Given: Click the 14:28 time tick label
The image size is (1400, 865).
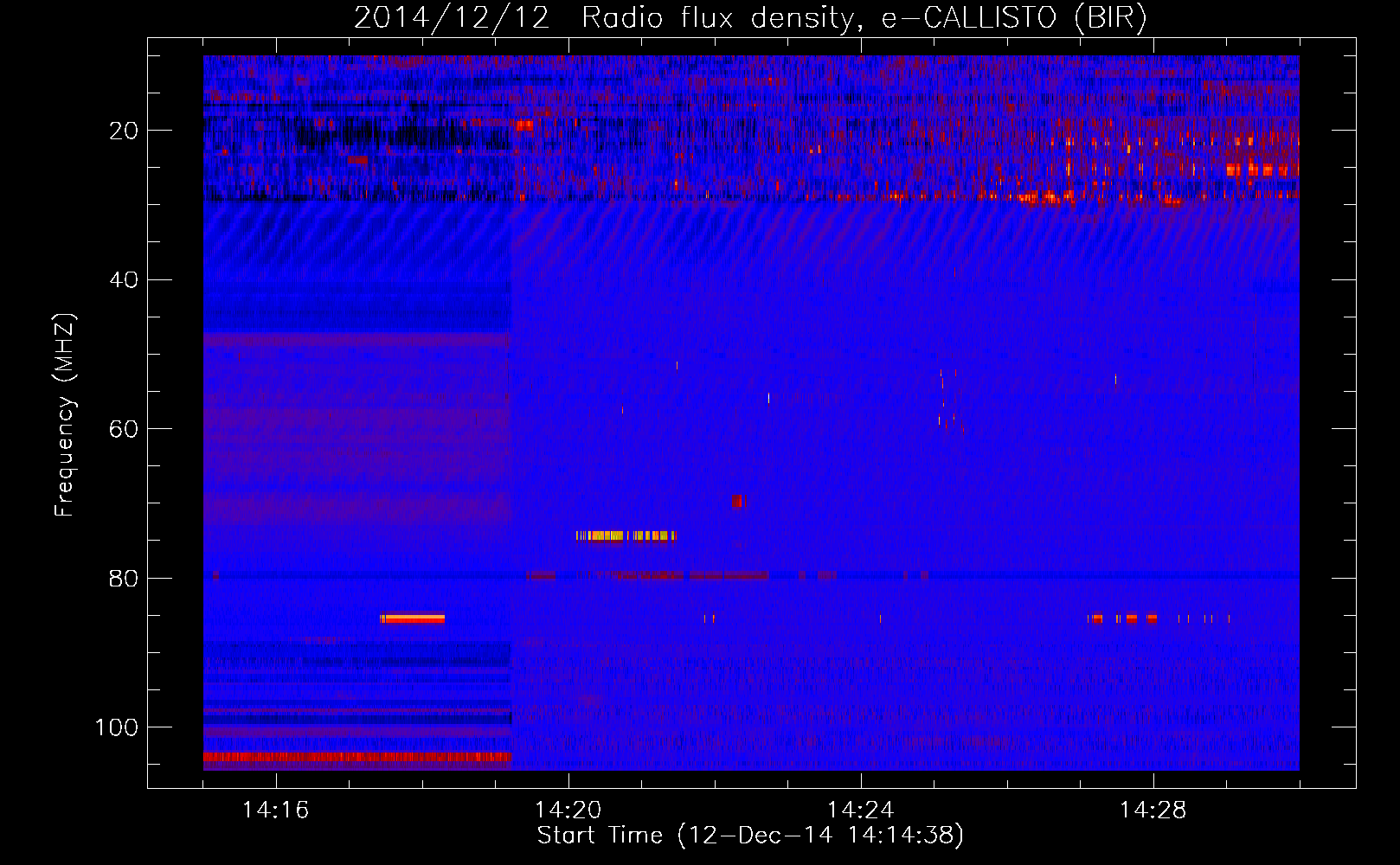Looking at the screenshot, I should pos(1153,811).
